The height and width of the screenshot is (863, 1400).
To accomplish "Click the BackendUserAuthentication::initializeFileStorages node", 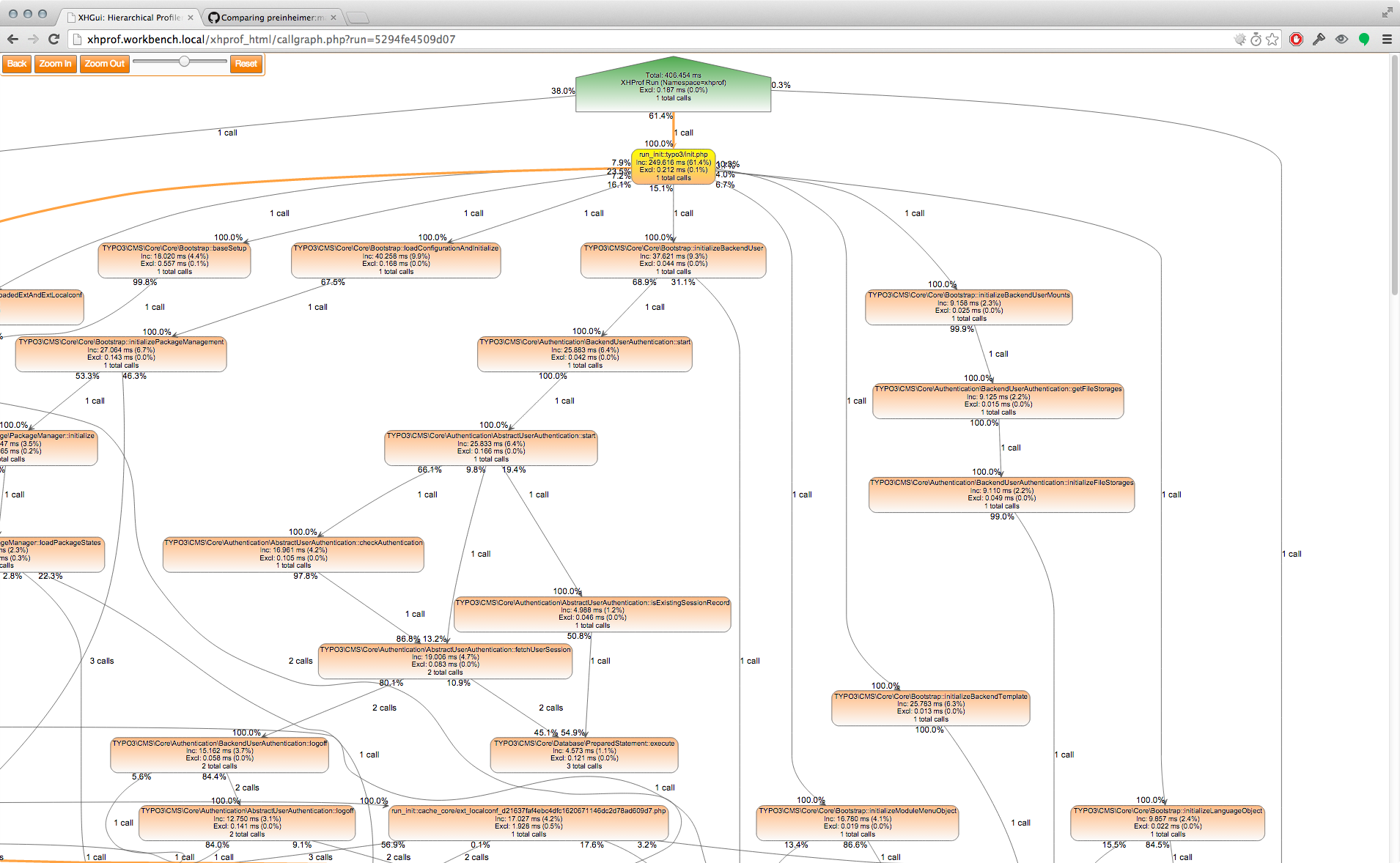I will tap(1002, 495).
